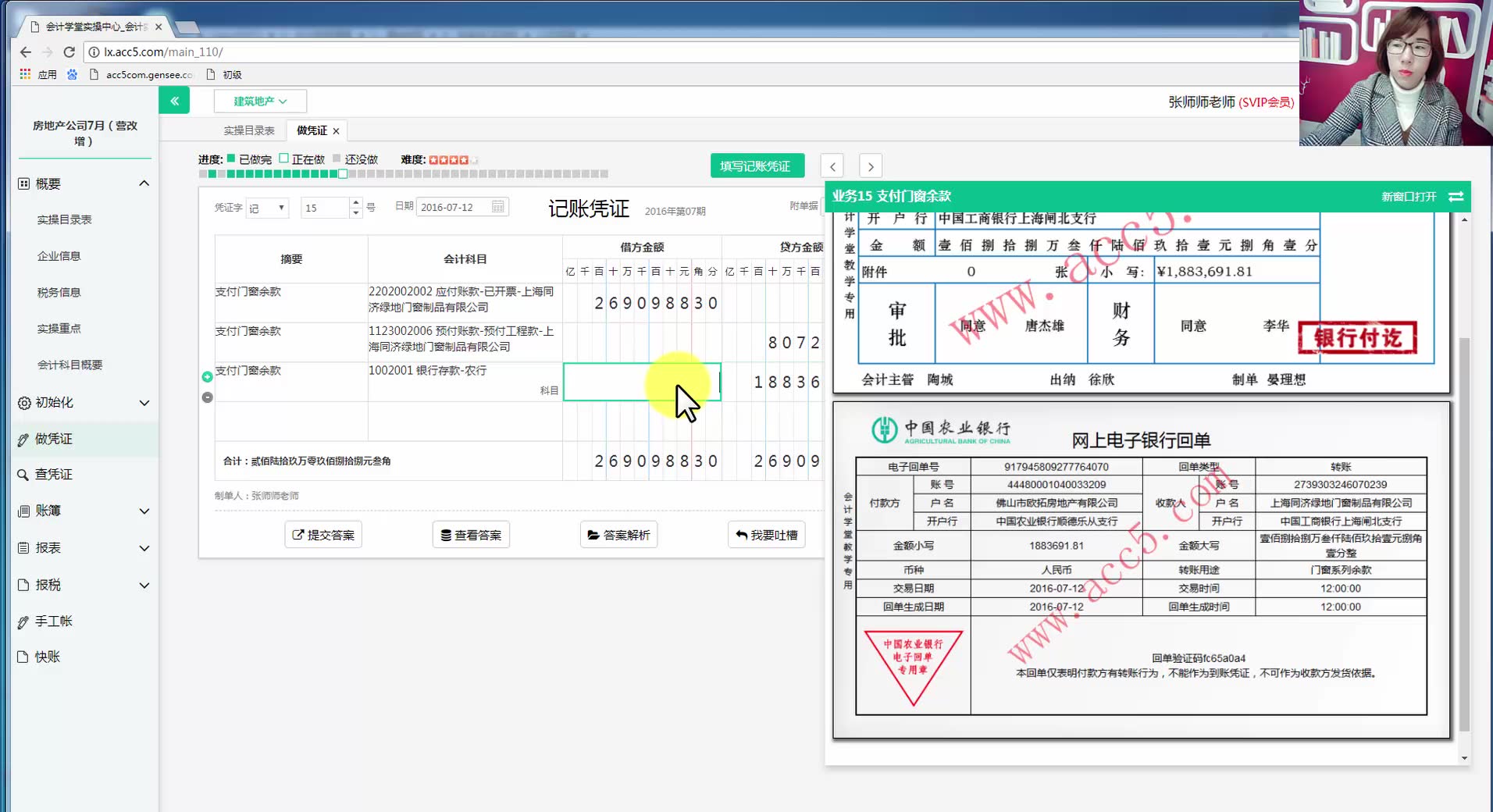Image resolution: width=1493 pixels, height=812 pixels.
Task: Click the 填写记账凭证 green button
Action: (x=756, y=166)
